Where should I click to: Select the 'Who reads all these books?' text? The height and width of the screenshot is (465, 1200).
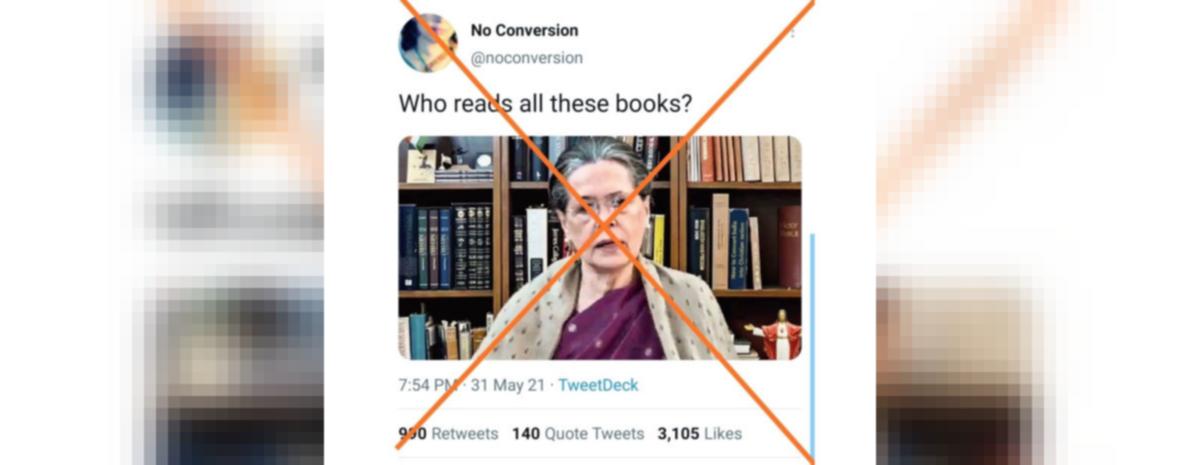545,104
